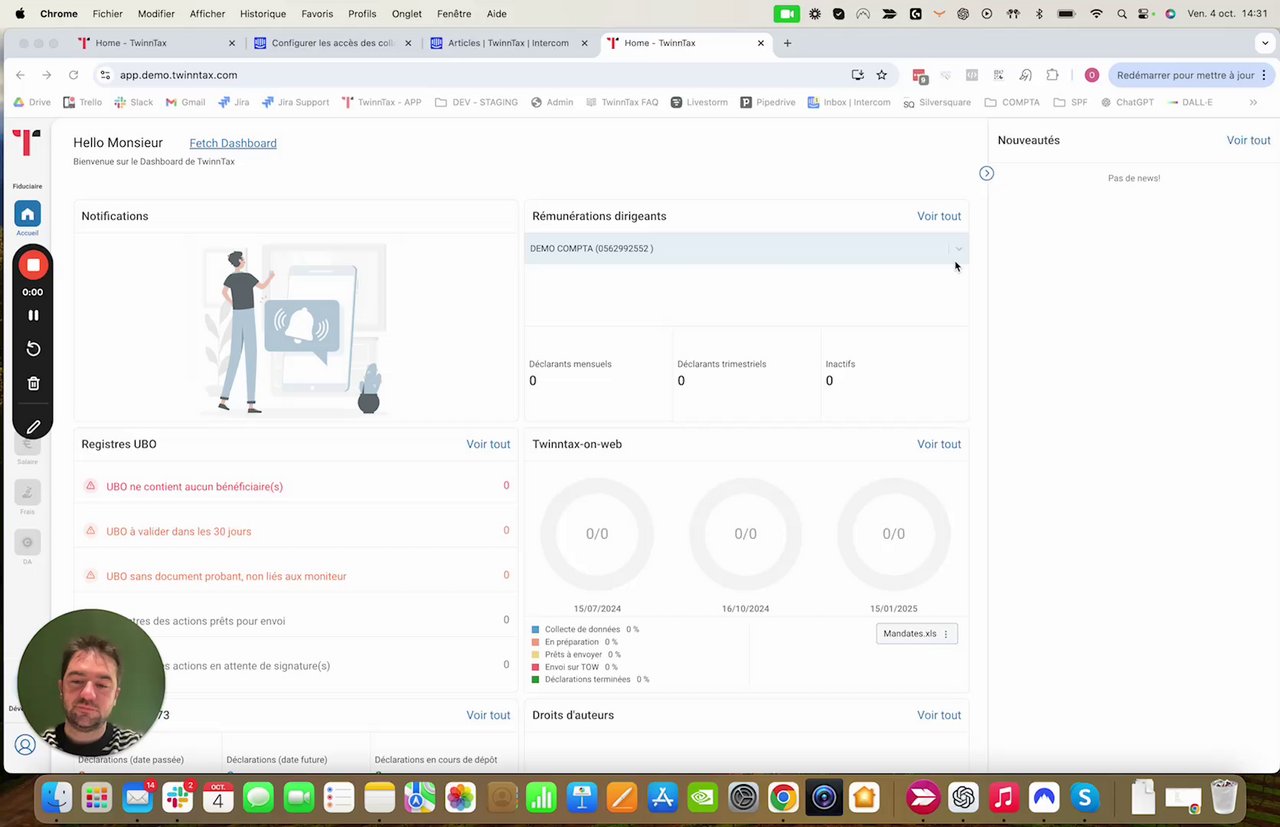Click the blue 'Collecte de données' legend swatch
1280x827 pixels.
coord(536,630)
